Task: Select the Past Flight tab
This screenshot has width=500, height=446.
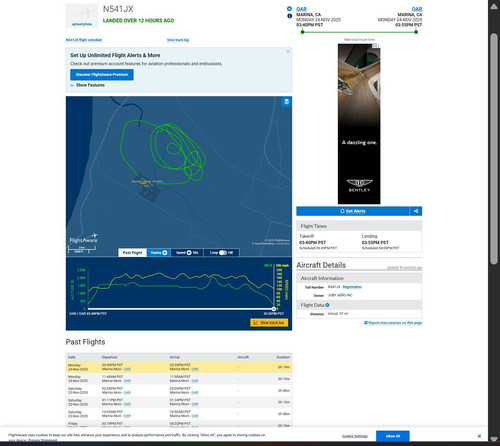Action: (132, 253)
